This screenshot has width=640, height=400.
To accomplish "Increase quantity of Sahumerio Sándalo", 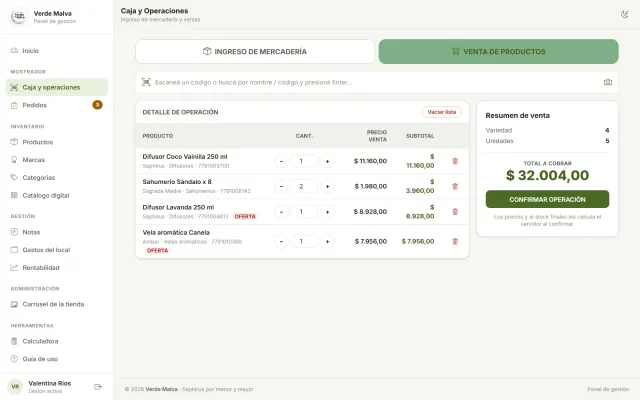I will coord(327,186).
